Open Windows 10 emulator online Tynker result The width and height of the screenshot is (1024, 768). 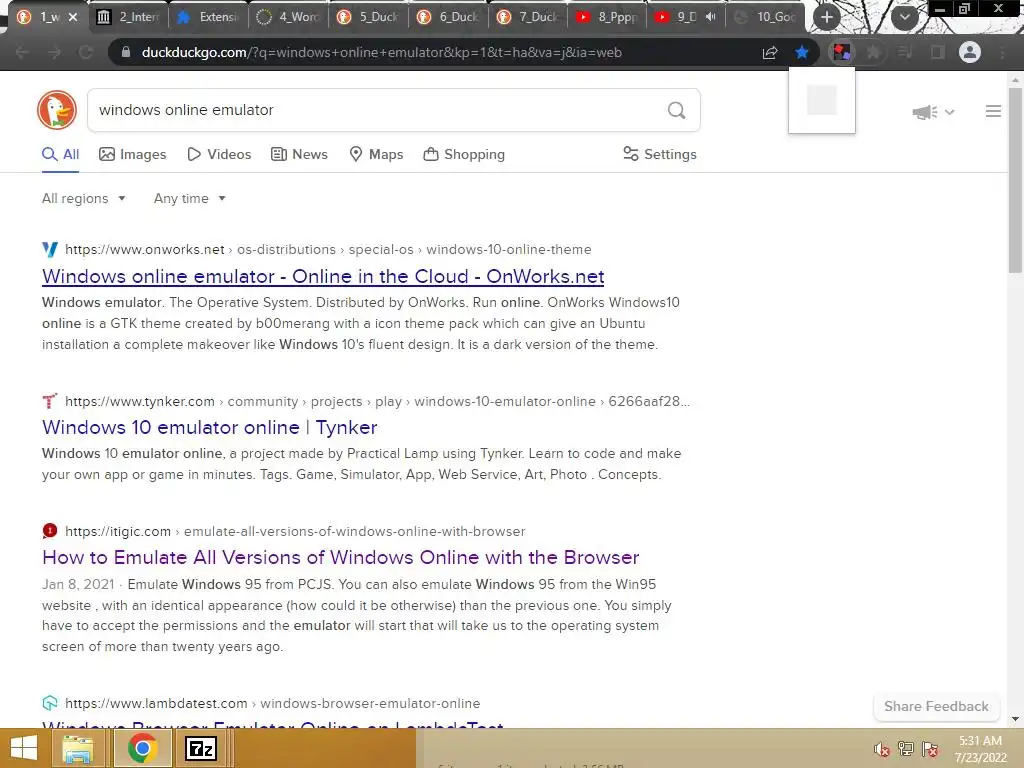(210, 427)
